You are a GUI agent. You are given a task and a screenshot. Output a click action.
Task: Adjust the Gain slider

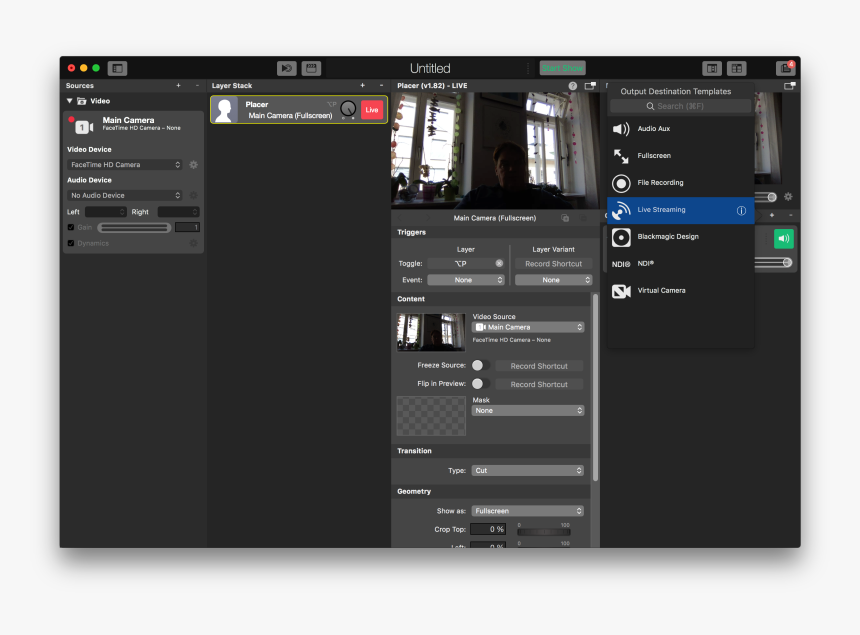134,228
